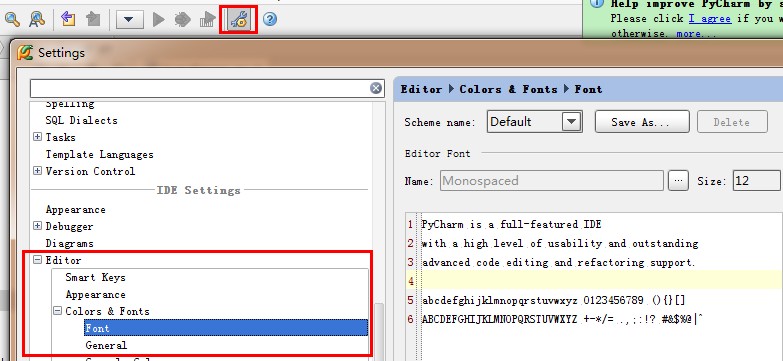The image size is (783, 361).
Task: Select SQL Dialects in settings tree
Action: (x=81, y=120)
